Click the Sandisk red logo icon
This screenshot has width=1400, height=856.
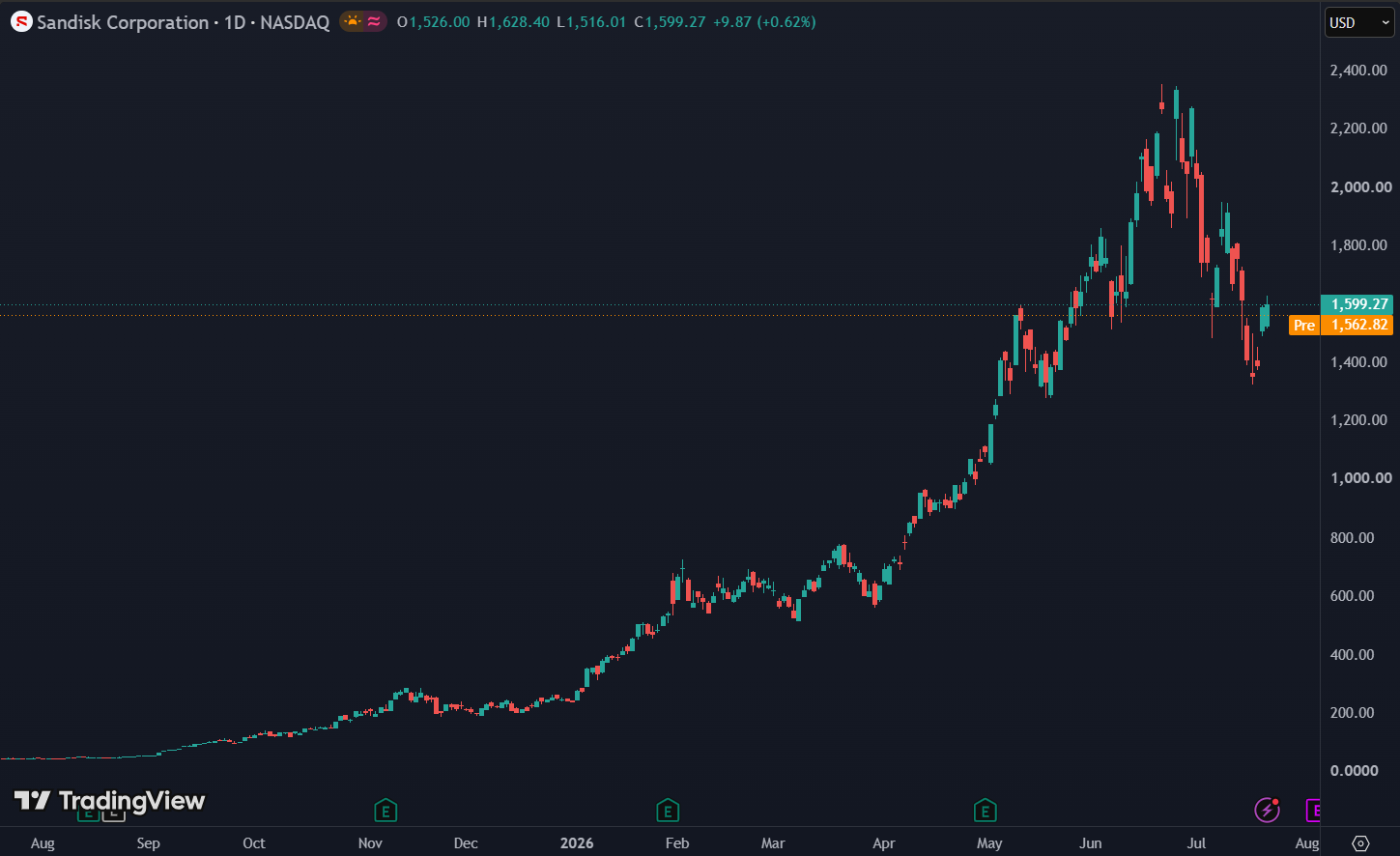[21, 21]
